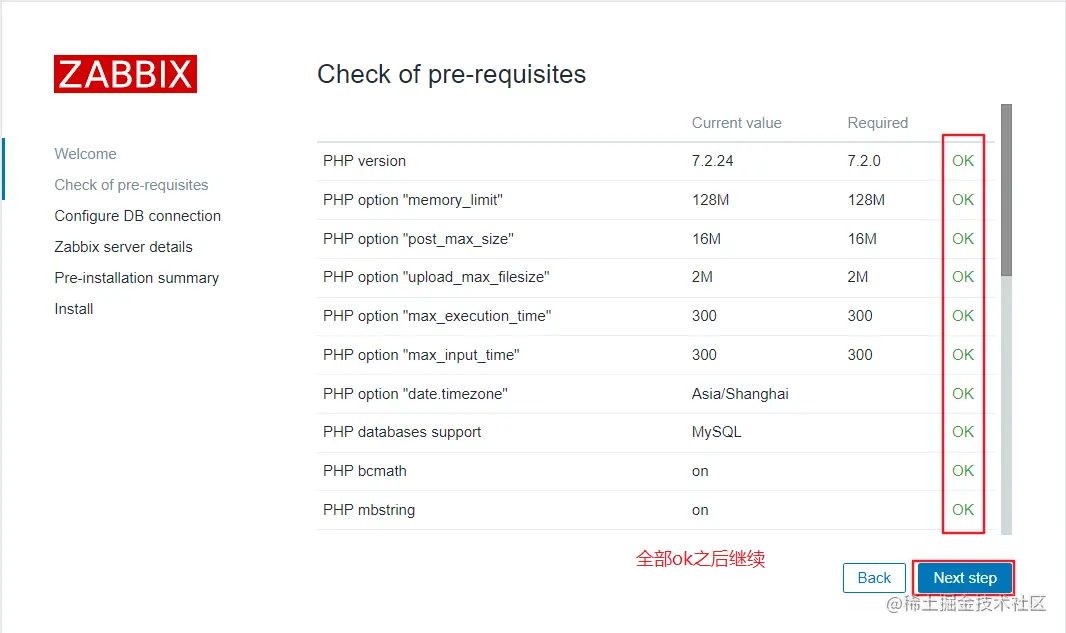This screenshot has height=633, width=1066.
Task: Click the pre-requisites list scrollbar thumb
Action: (1006, 190)
